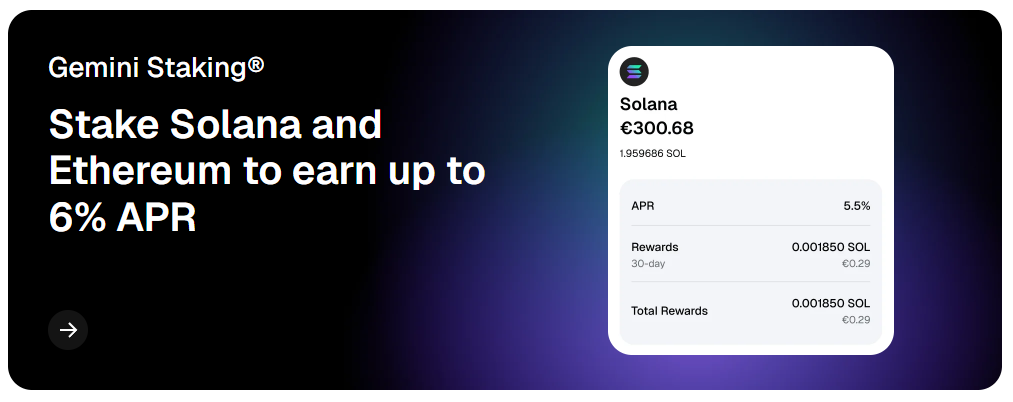The height and width of the screenshot is (402, 1013).
Task: Click the €0.29 value under Total Rewards
Action: point(855,320)
